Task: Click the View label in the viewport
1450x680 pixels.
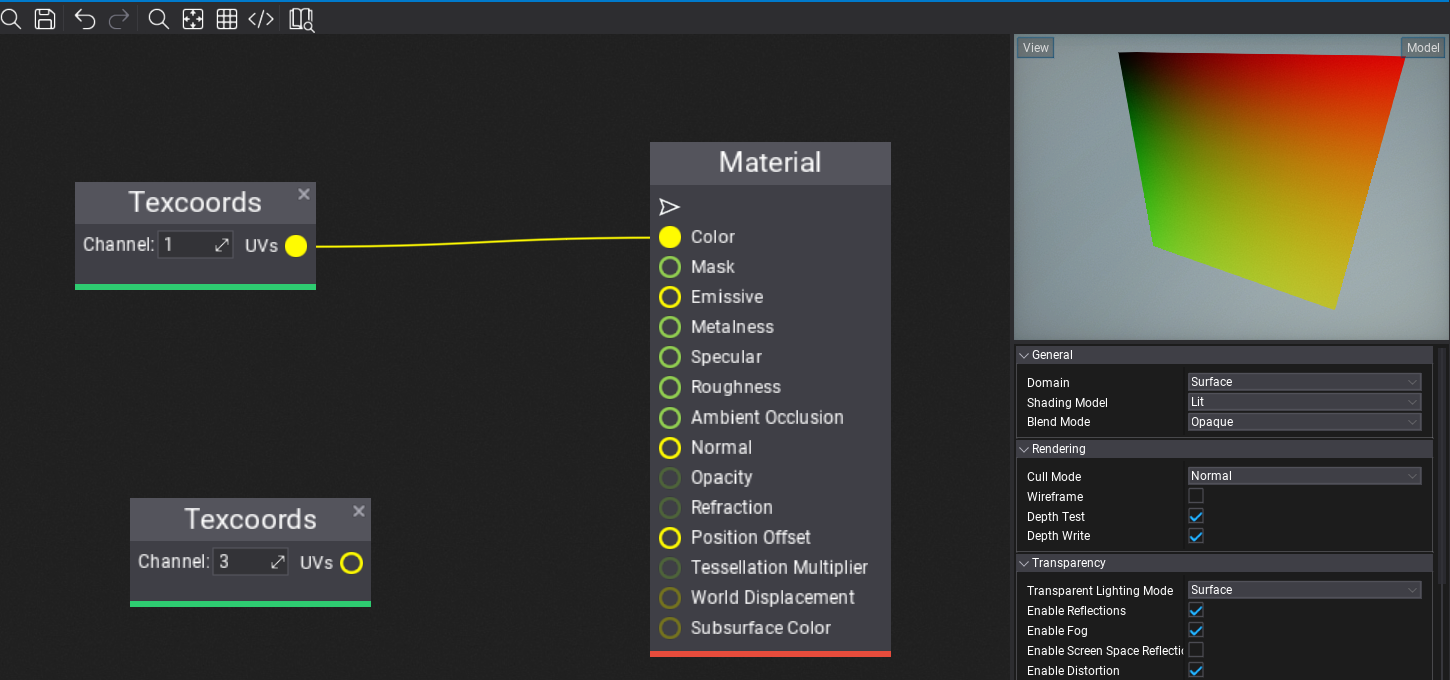Action: 1035,47
